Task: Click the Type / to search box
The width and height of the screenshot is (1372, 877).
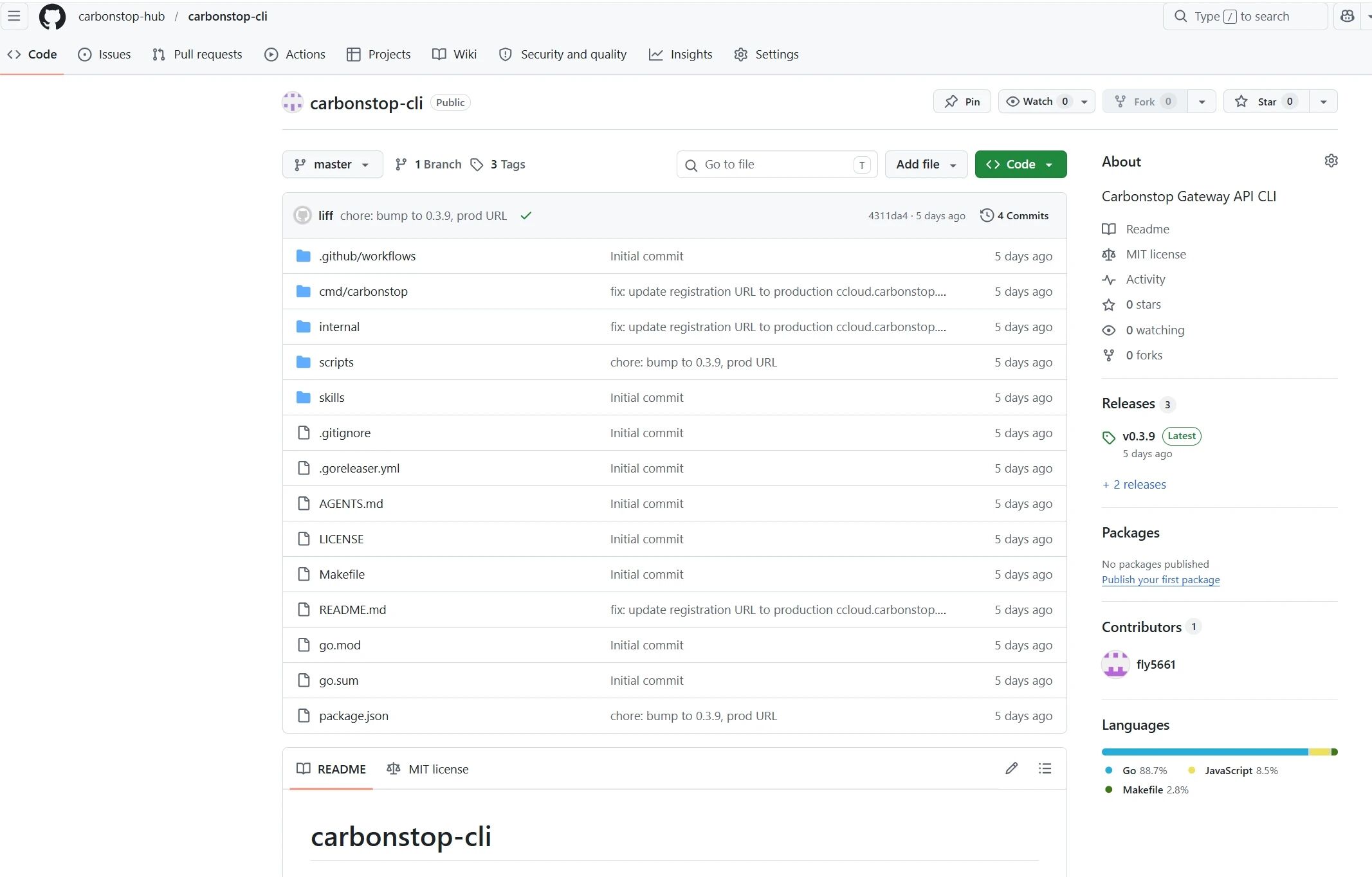Action: click(x=1245, y=16)
